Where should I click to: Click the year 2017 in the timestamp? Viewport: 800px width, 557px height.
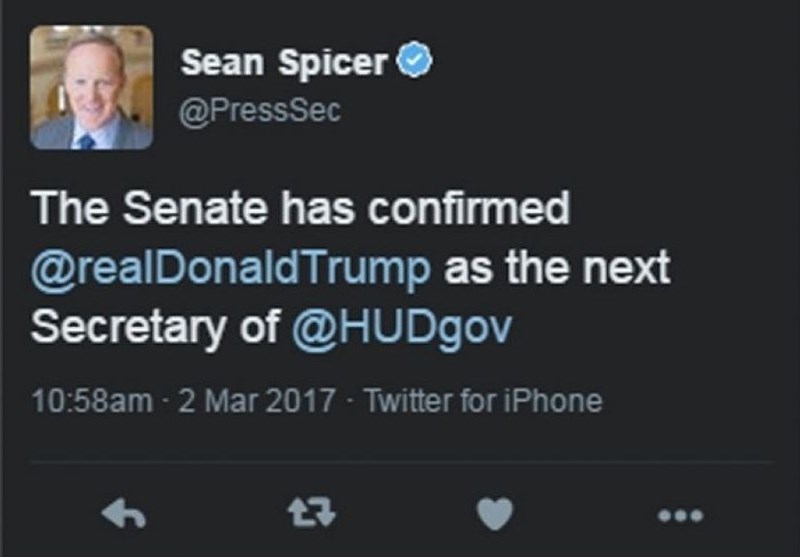tap(301, 400)
